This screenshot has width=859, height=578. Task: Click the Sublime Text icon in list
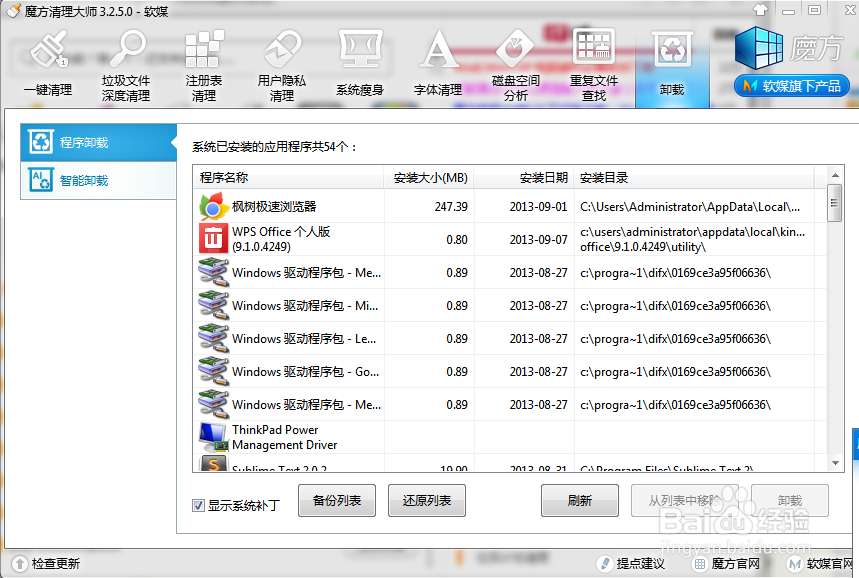(x=213, y=463)
